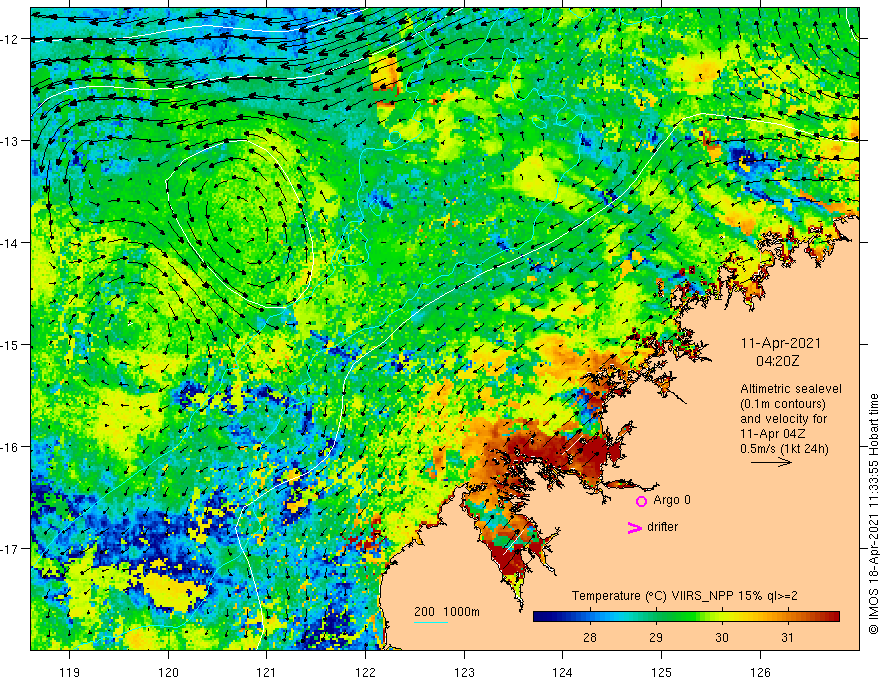
Task: Click the longitude label 122
Action: (365, 672)
